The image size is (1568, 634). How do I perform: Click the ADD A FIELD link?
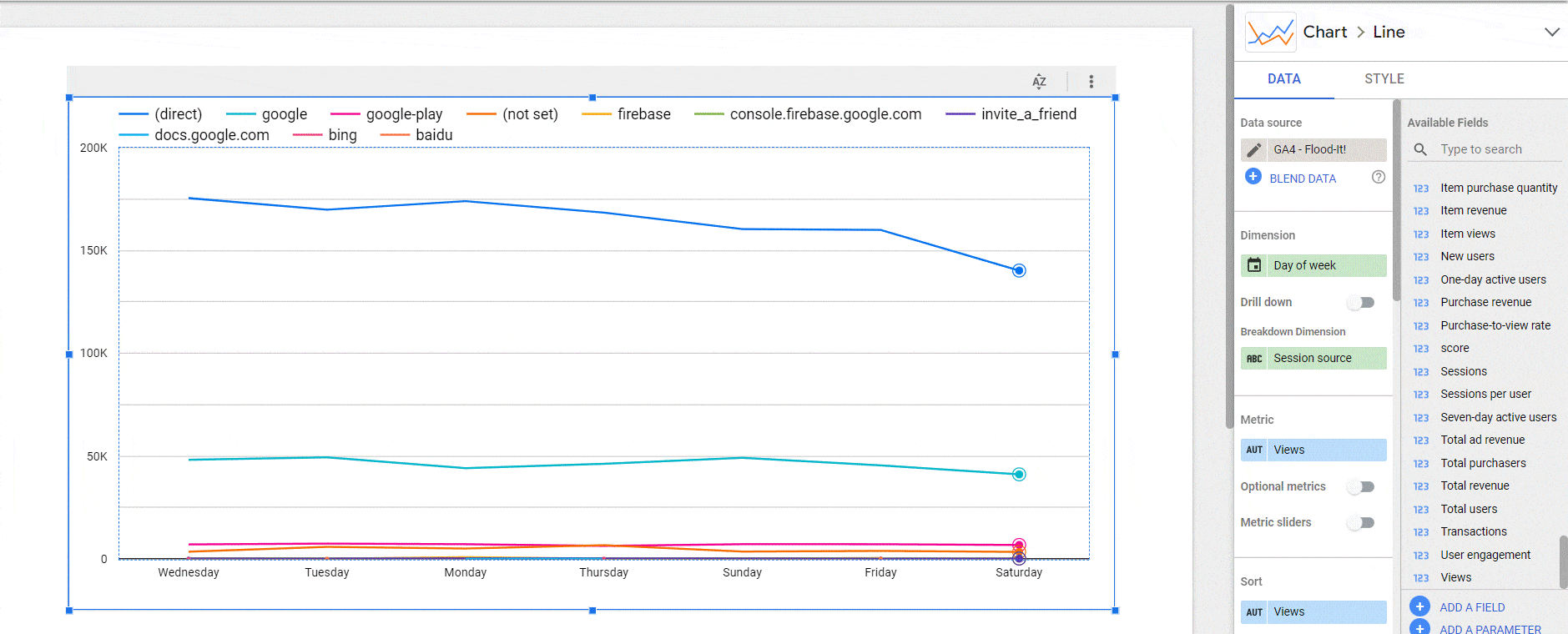pos(1472,607)
